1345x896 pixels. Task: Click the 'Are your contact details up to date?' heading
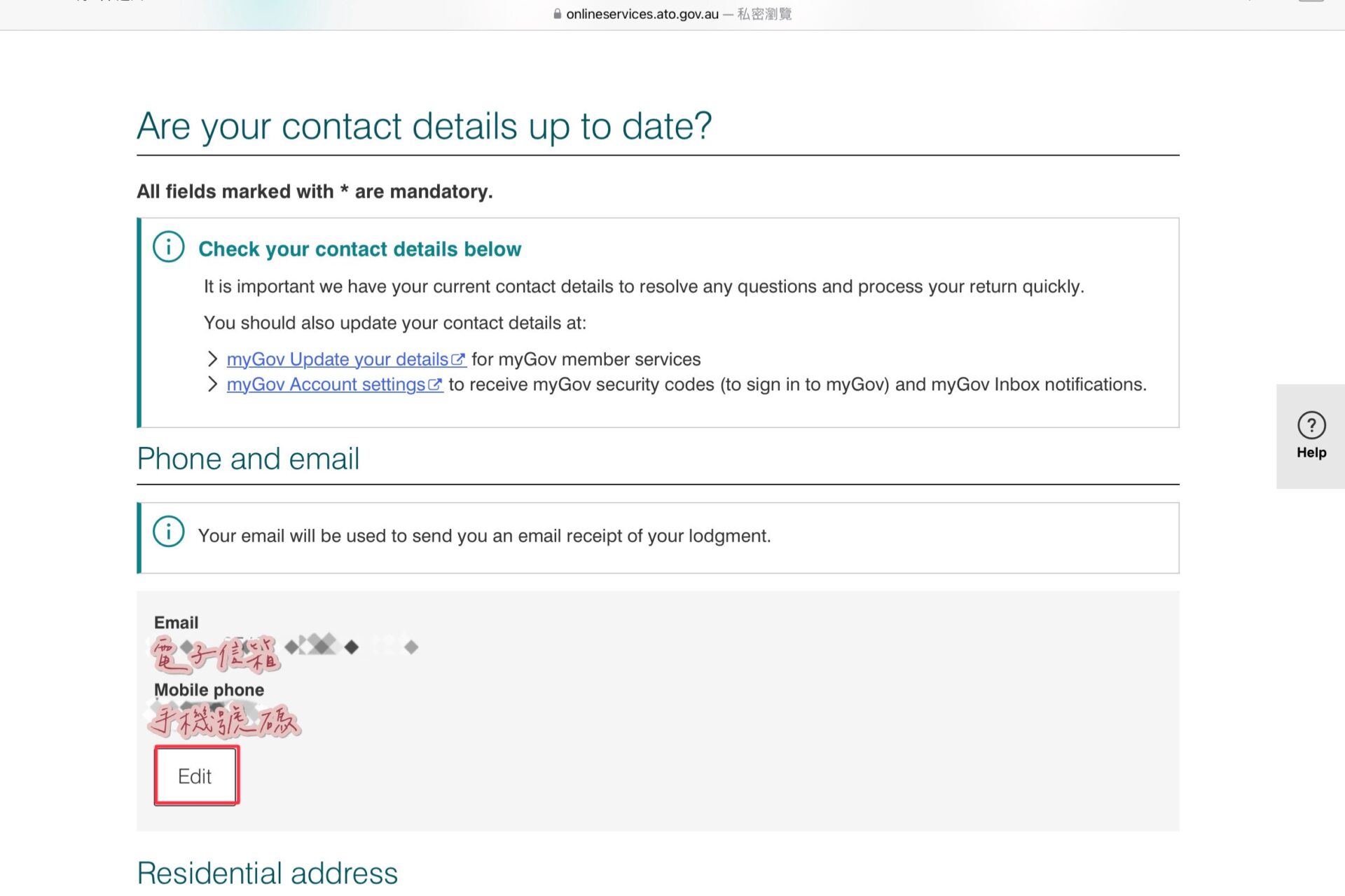pyautogui.click(x=424, y=127)
